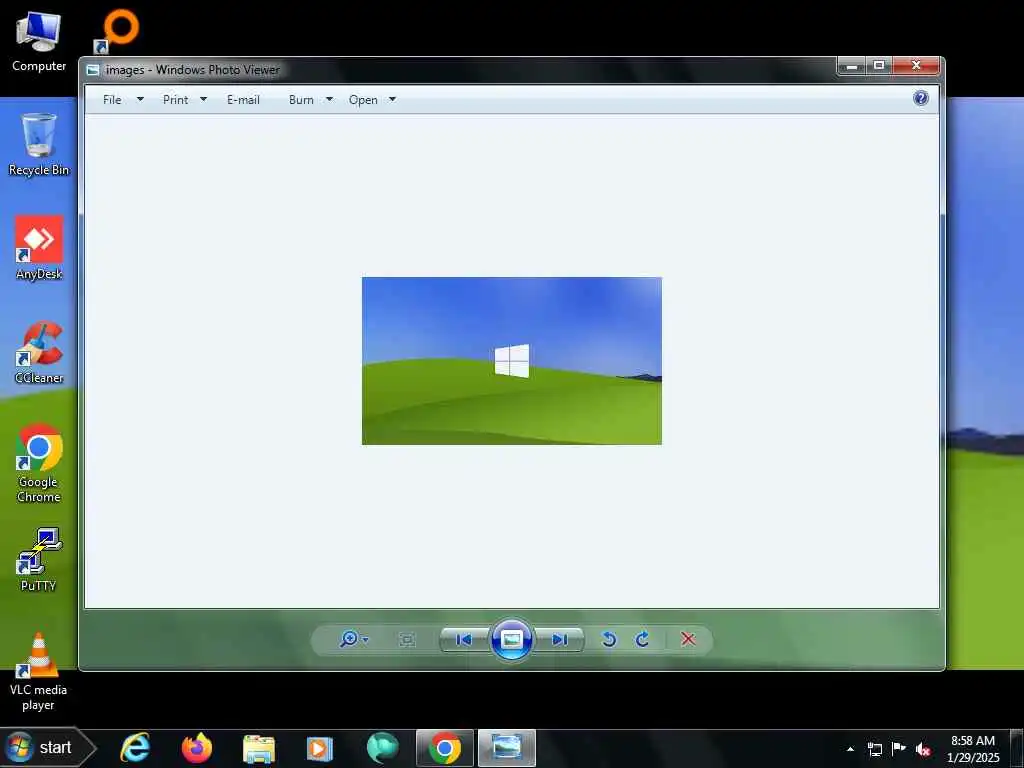Click Photo Viewer taskbar button

(x=507, y=748)
